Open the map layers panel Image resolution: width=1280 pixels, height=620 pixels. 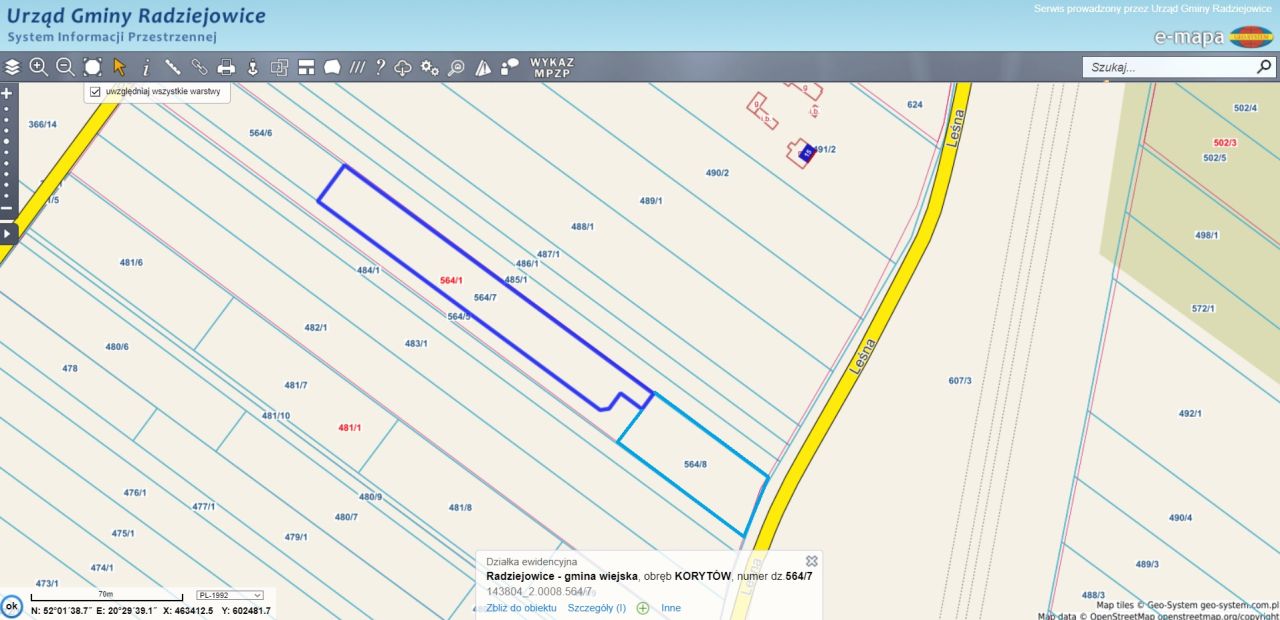12,67
